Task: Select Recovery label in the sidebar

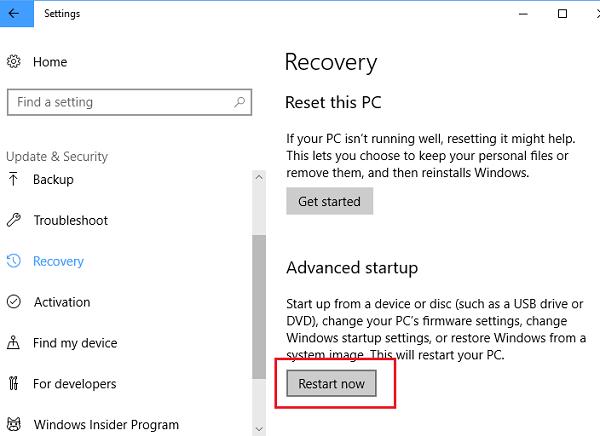Action: click(58, 262)
